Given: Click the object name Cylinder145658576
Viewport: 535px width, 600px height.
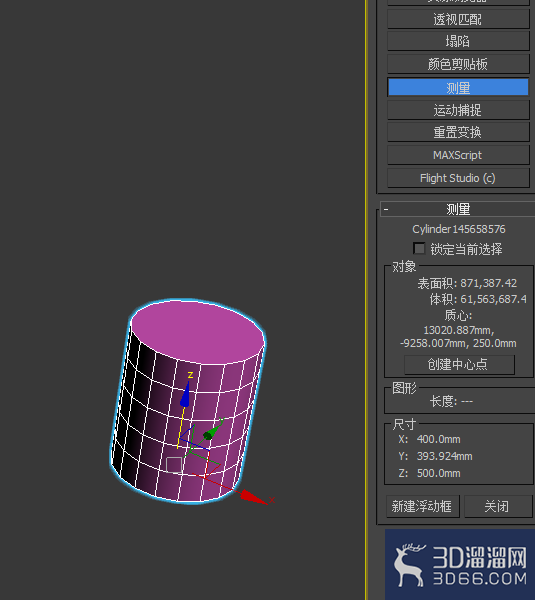Looking at the screenshot, I should coord(458,229).
